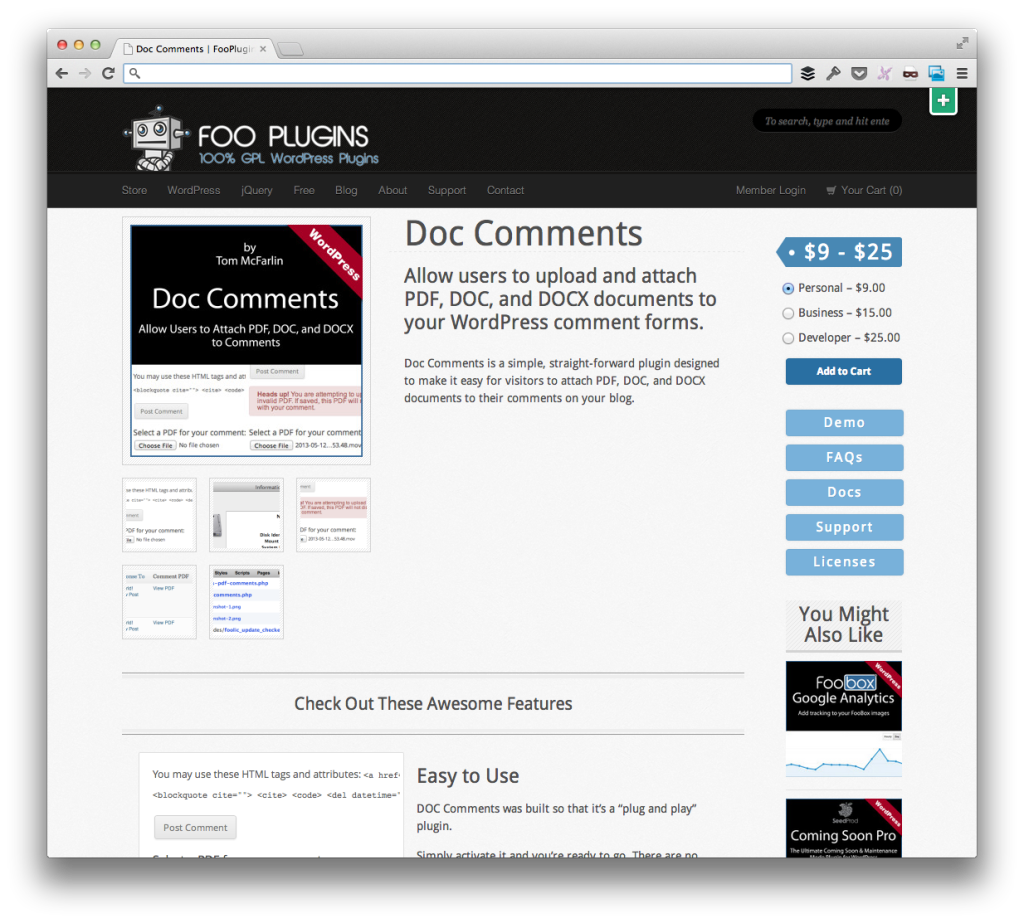
Task: Click the site search field
Action: [x=827, y=121]
